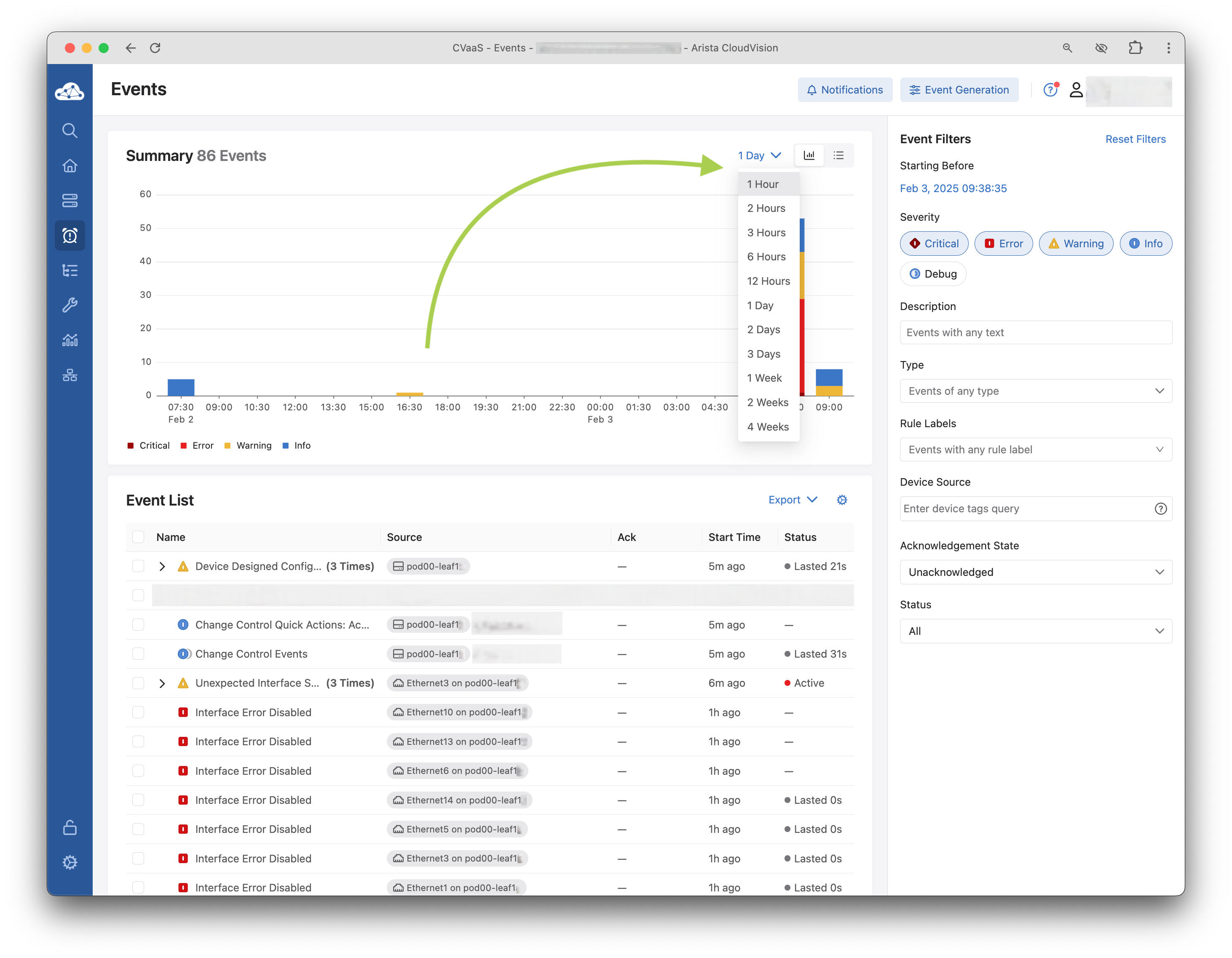Toggle the Critical severity filter
Screen dimensions: 1232x958
(934, 244)
